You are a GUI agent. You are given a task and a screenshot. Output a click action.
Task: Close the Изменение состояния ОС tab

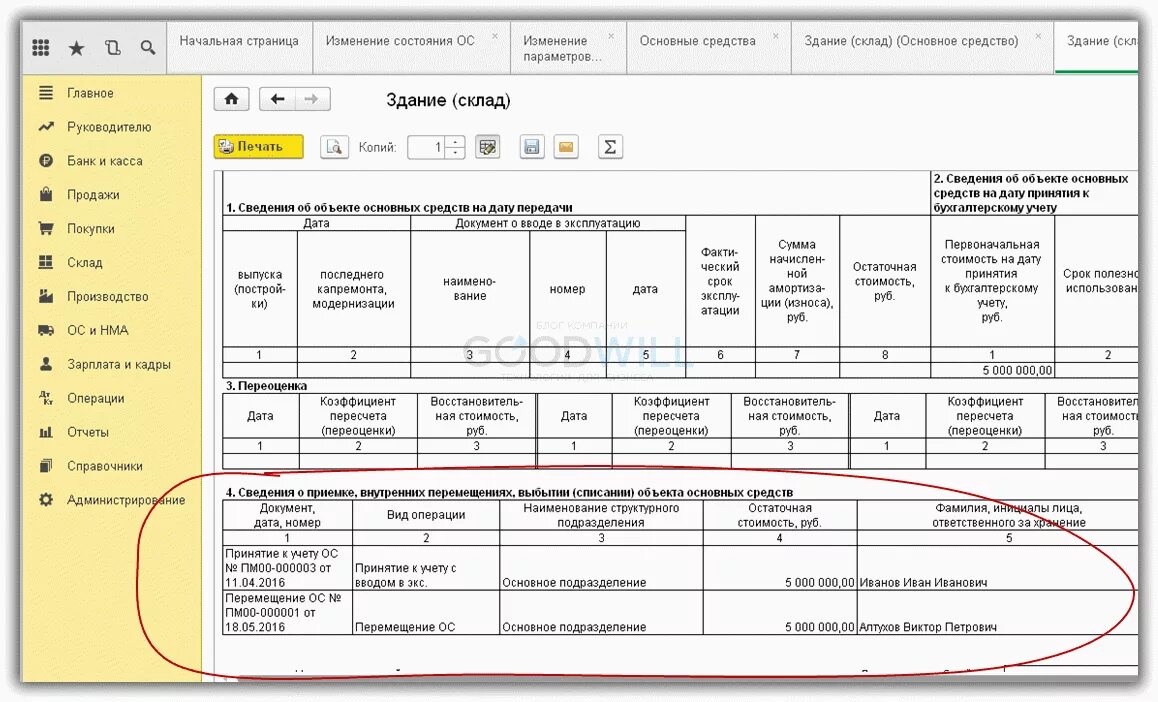pos(495,35)
